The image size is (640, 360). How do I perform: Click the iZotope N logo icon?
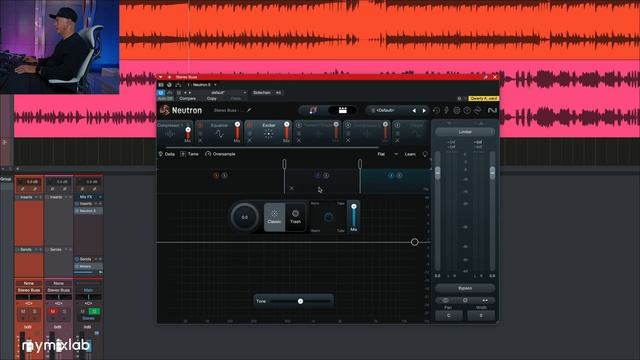coord(492,110)
